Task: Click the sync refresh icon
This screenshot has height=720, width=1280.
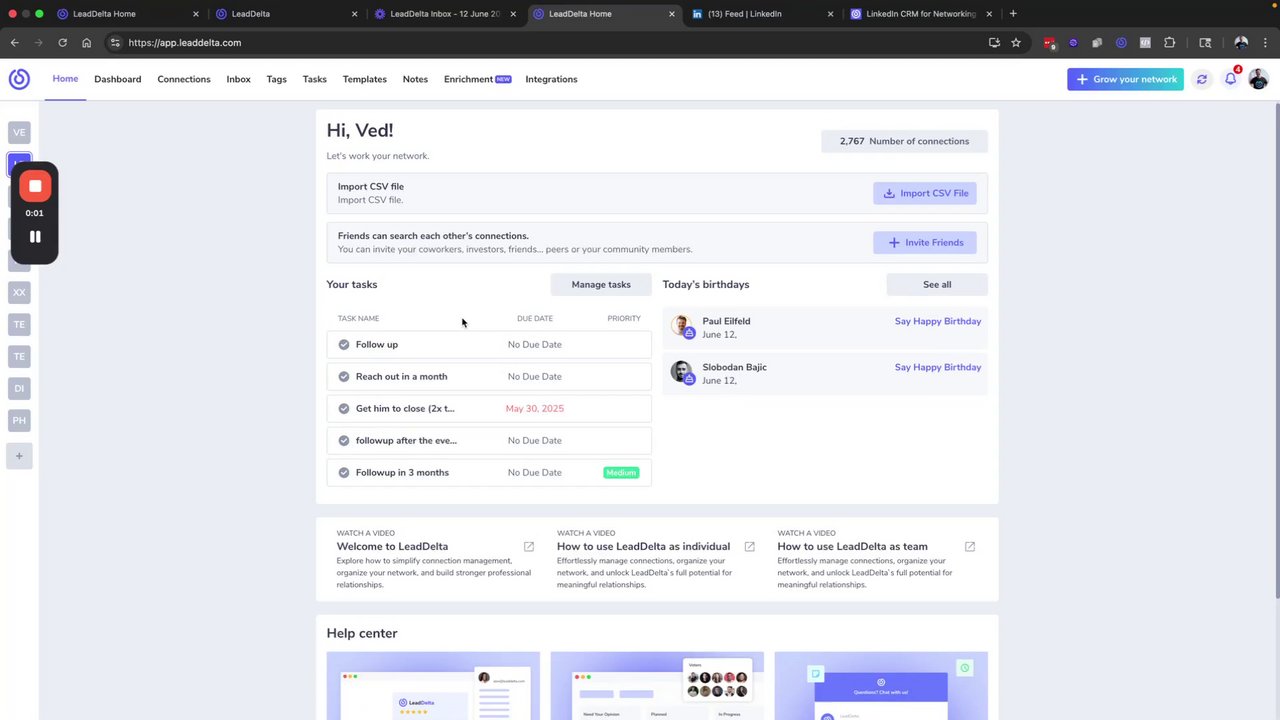Action: pyautogui.click(x=1202, y=79)
